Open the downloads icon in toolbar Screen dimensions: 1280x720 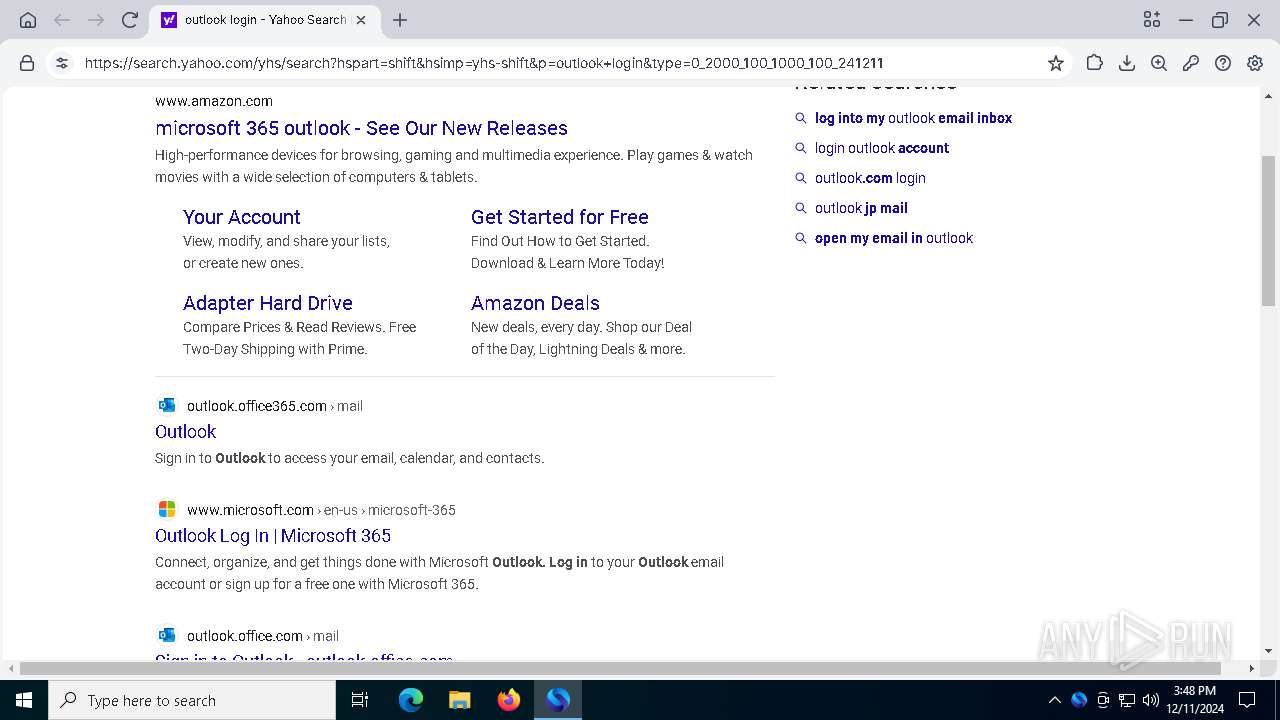1127,63
